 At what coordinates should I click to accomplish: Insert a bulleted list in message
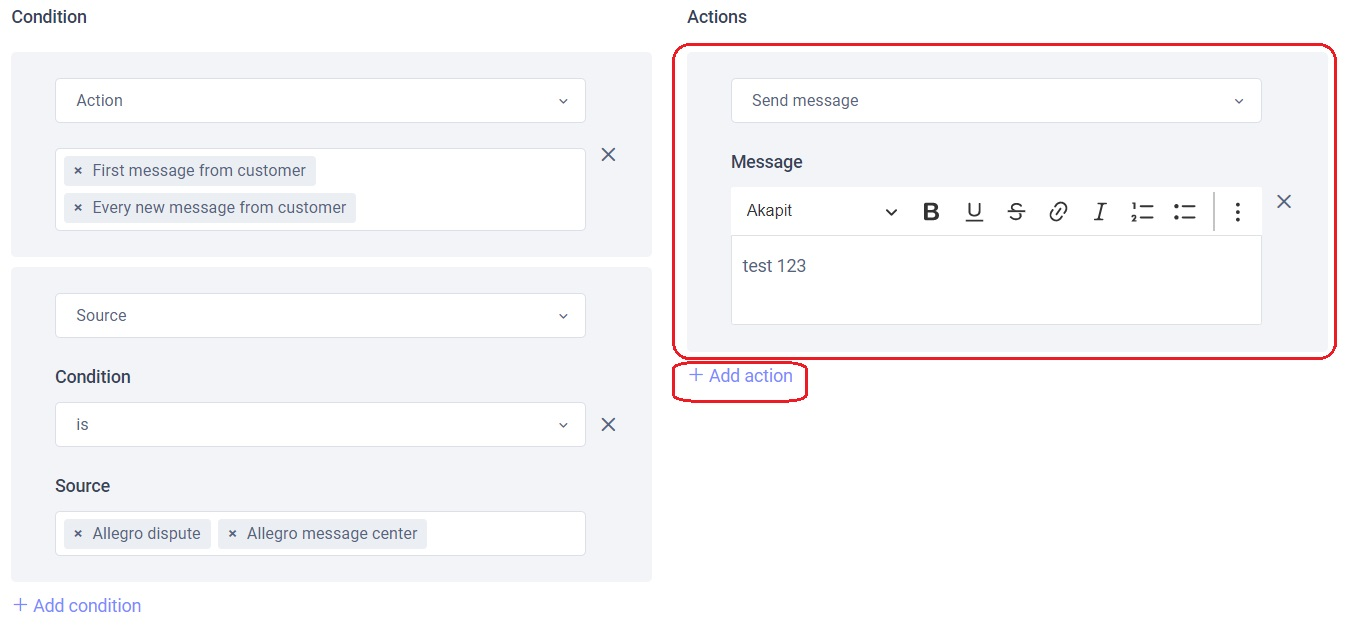(1185, 211)
